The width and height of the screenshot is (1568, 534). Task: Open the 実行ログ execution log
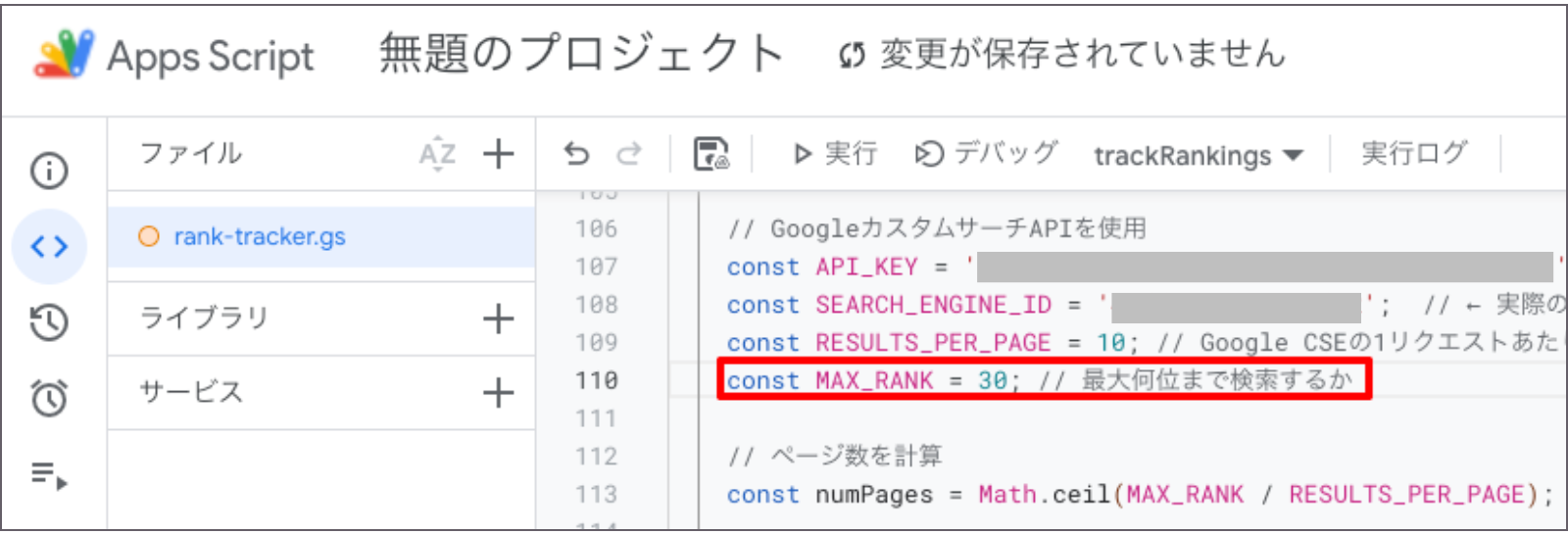(1414, 154)
